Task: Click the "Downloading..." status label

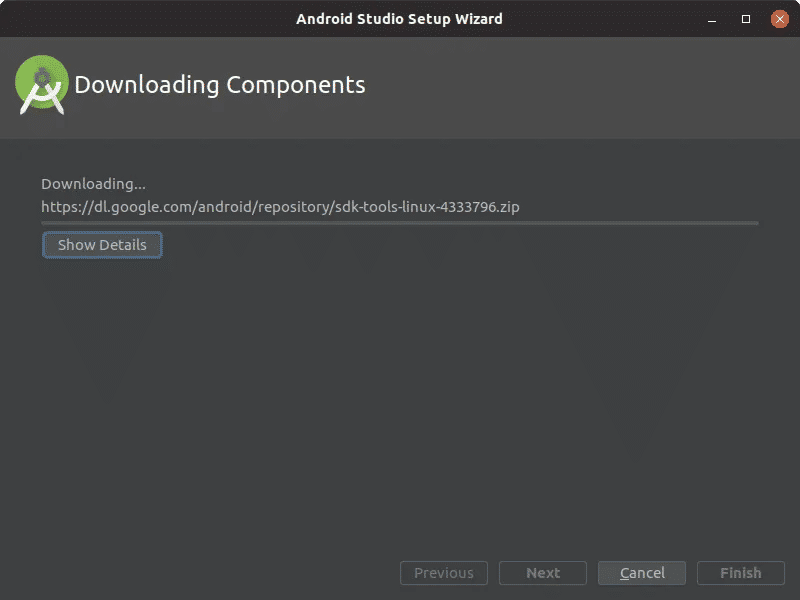Action: coord(93,184)
